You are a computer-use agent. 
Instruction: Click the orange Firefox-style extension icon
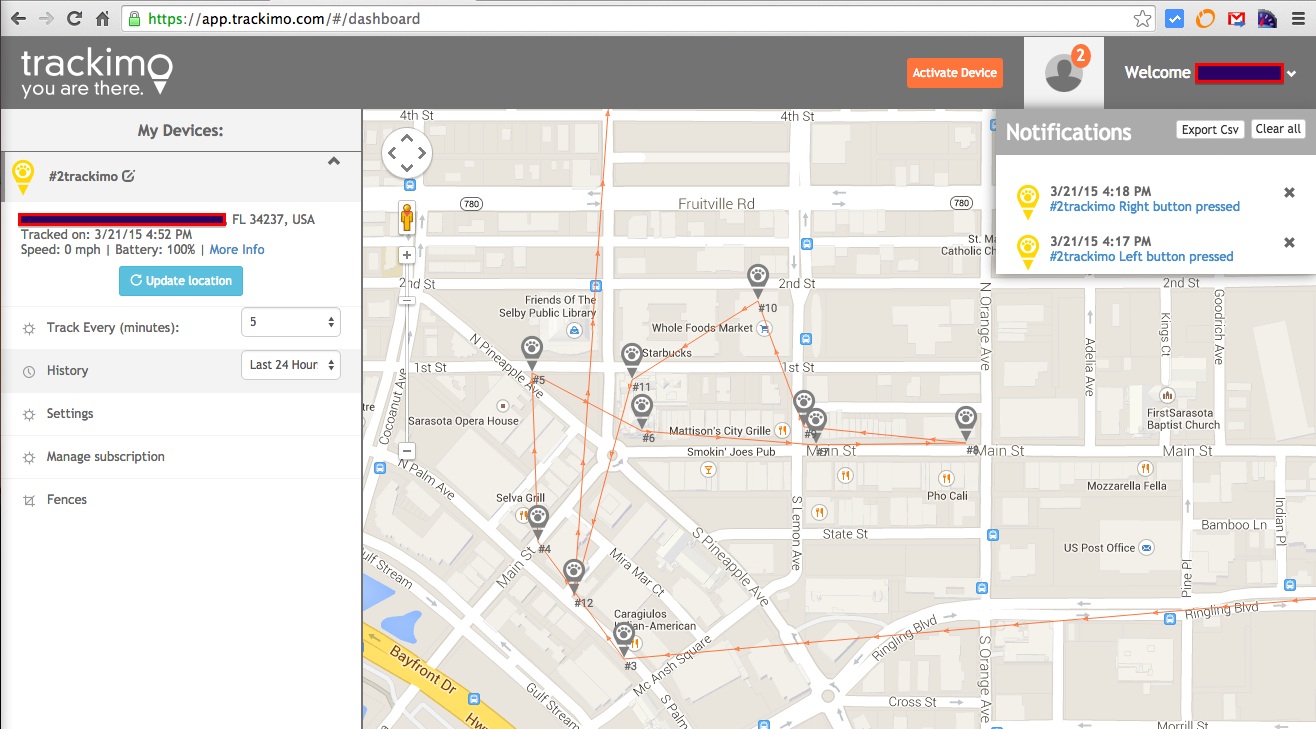pyautogui.click(x=1206, y=19)
